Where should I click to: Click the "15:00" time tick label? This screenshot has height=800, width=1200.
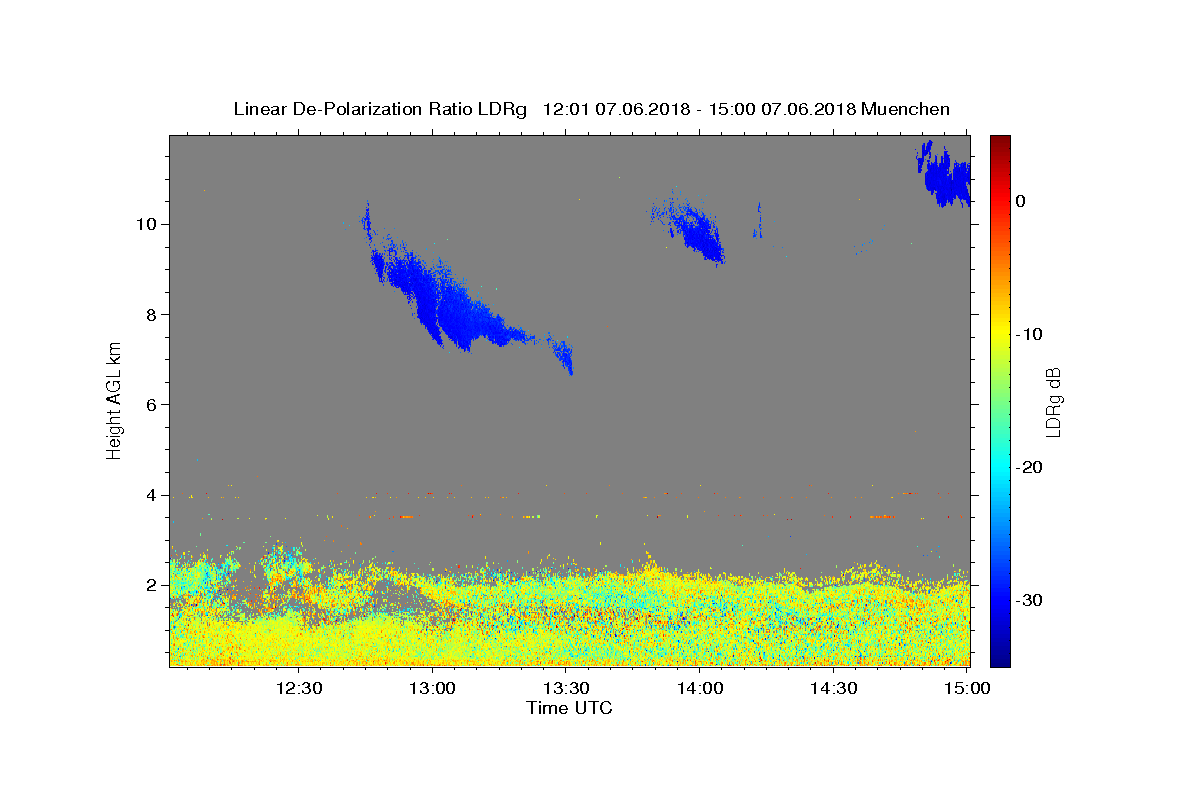(x=967, y=688)
